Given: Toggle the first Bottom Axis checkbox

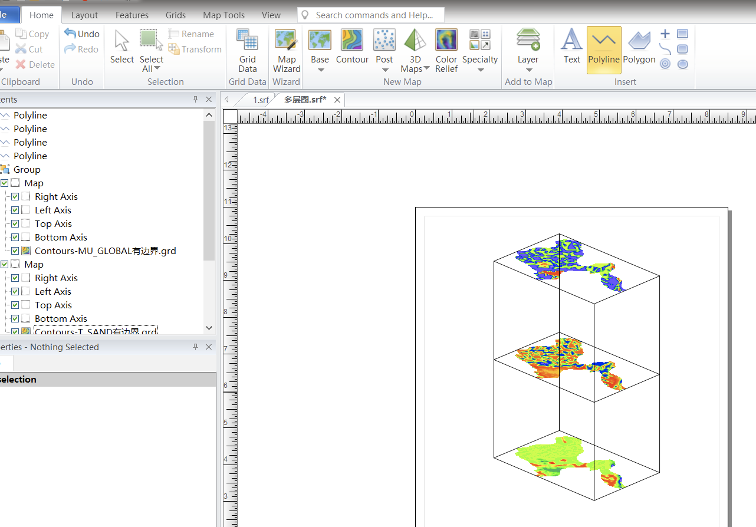Looking at the screenshot, I should coord(15,238).
